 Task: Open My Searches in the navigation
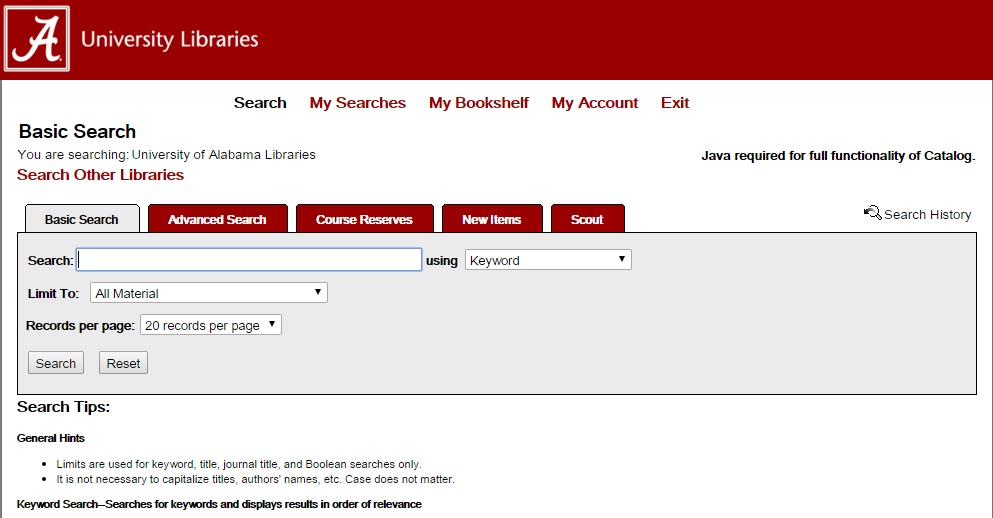click(357, 103)
